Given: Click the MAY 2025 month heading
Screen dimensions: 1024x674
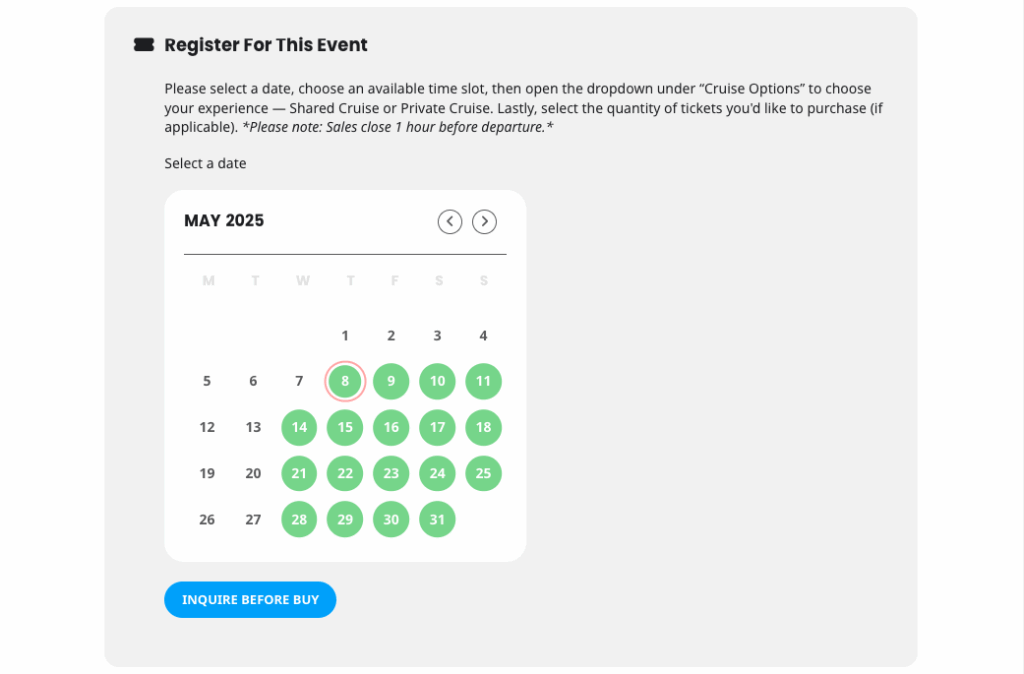Looking at the screenshot, I should click(224, 221).
